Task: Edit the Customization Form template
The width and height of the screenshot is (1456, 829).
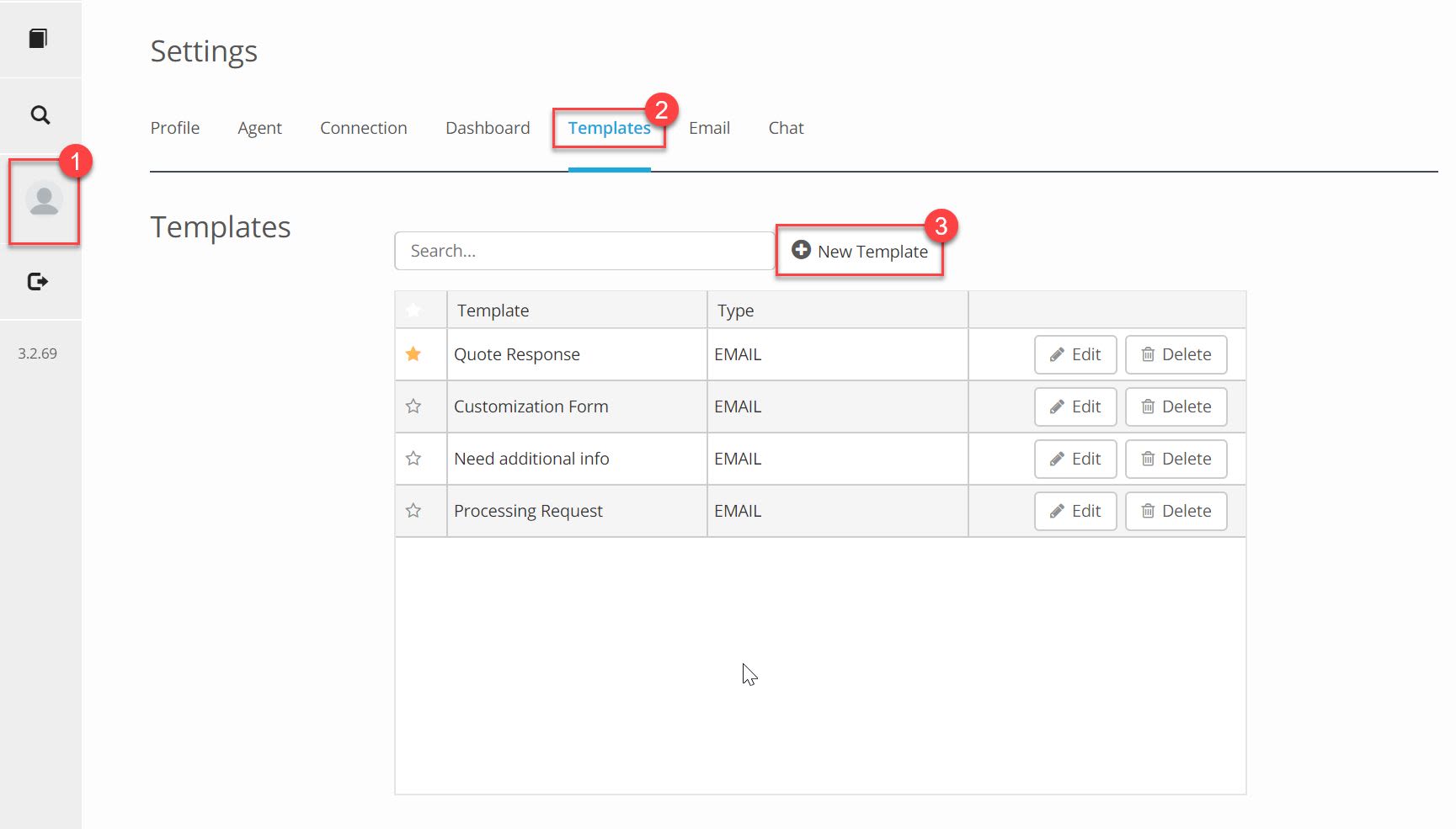Action: [x=1075, y=407]
